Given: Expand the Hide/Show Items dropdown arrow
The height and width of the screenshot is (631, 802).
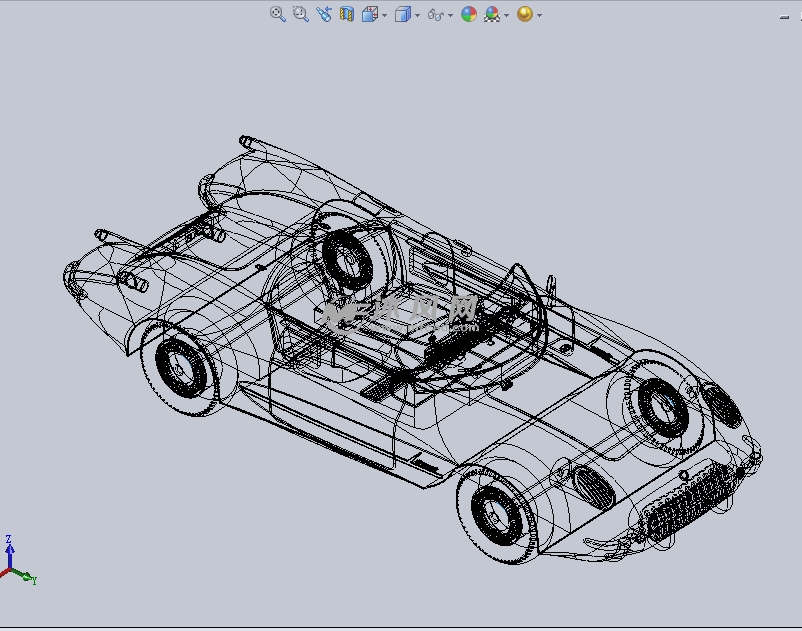Looking at the screenshot, I should coord(450,15).
